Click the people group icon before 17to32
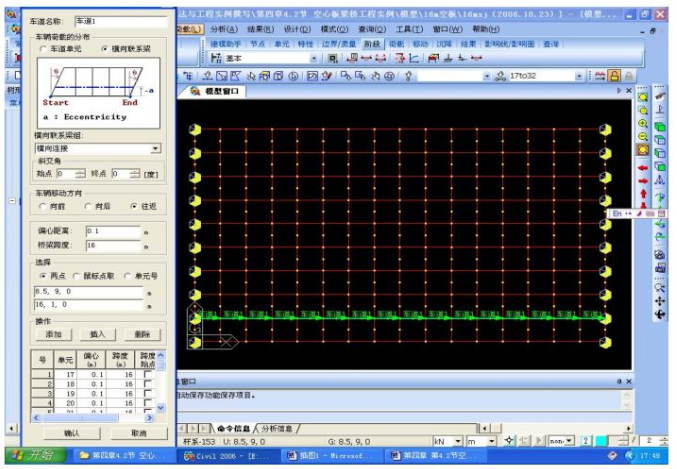The image size is (677, 469). (500, 76)
